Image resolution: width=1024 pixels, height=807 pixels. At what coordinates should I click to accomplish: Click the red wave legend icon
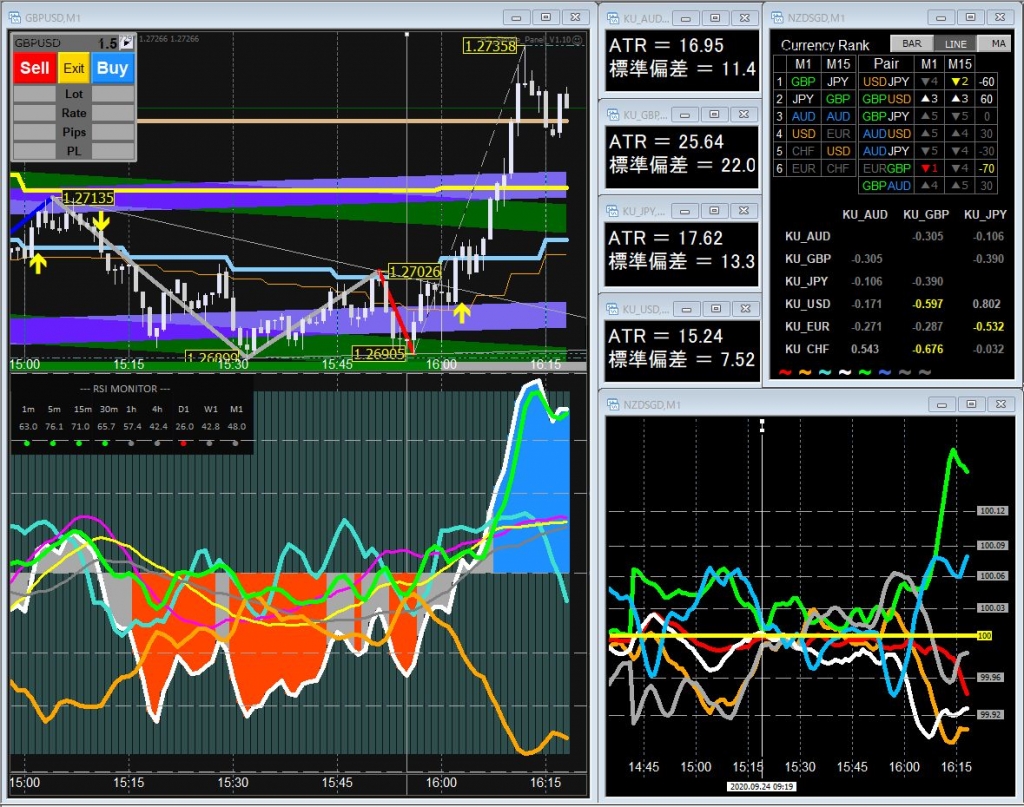(786, 372)
